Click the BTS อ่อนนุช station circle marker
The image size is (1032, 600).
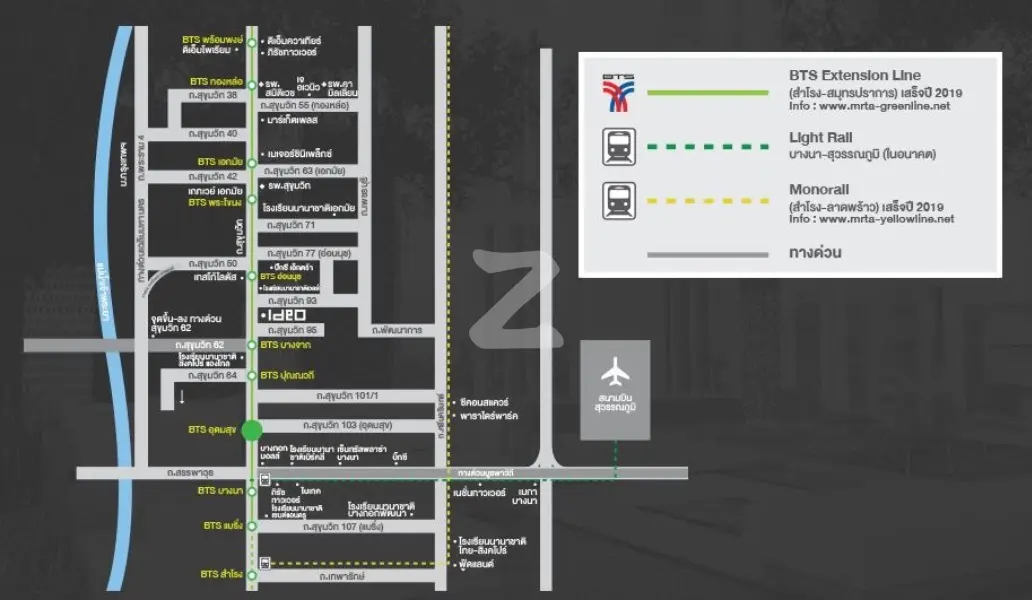251,277
